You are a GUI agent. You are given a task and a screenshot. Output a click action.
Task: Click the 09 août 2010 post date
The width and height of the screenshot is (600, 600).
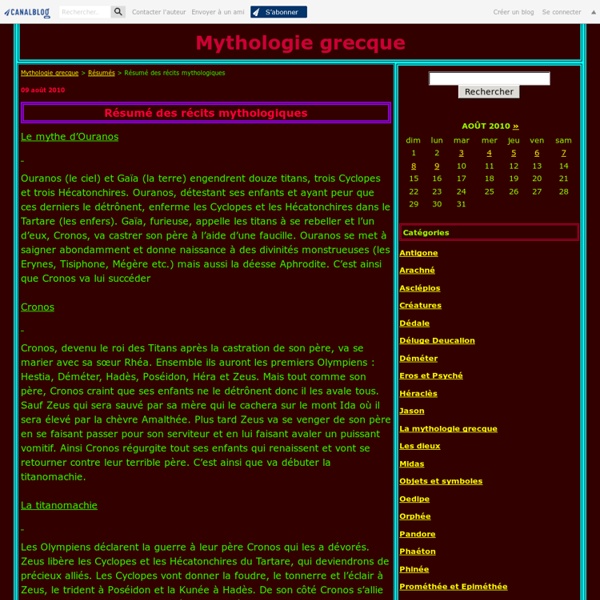[x=43, y=90]
